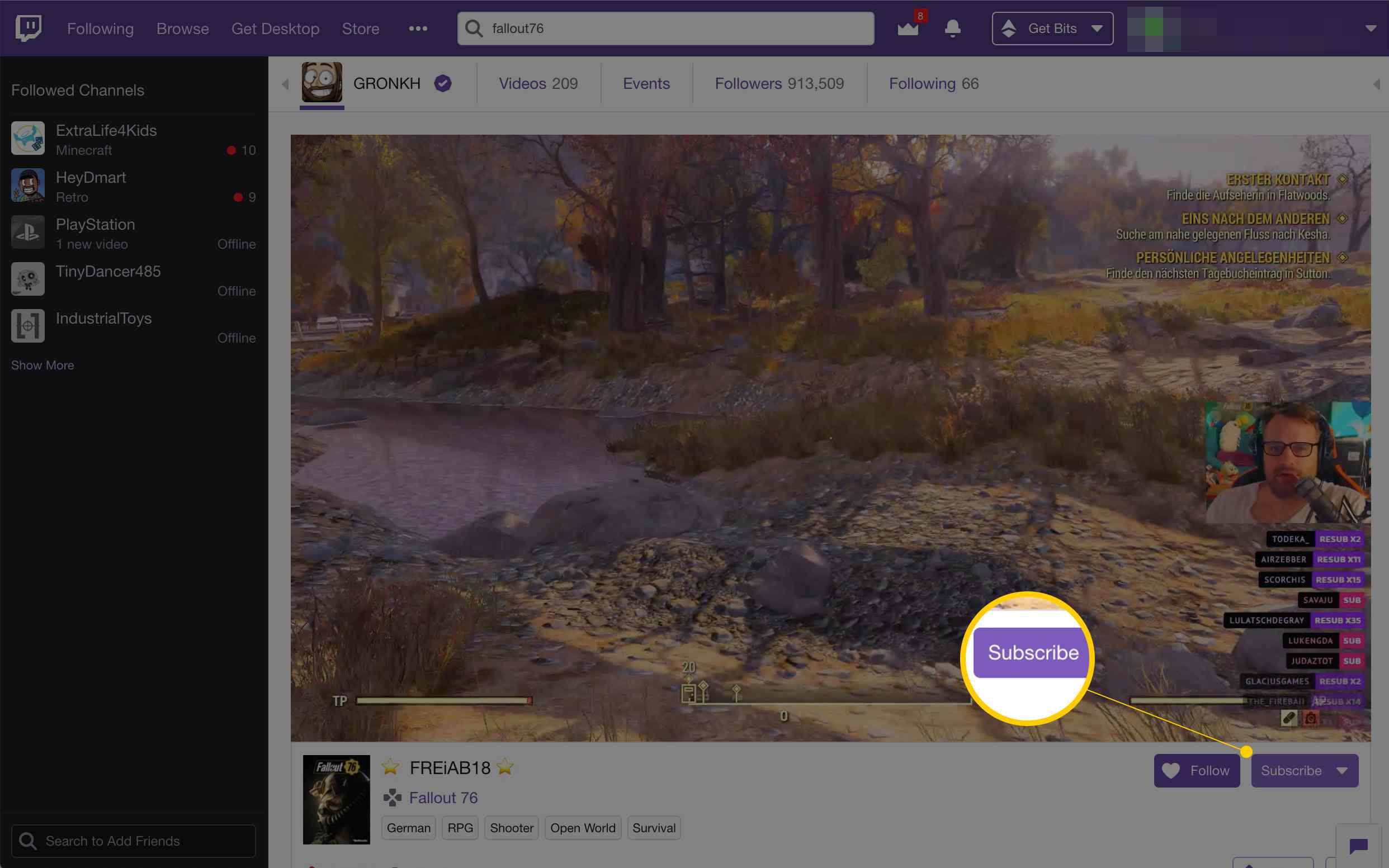Click the Follow button for GRONKH

(x=1197, y=770)
